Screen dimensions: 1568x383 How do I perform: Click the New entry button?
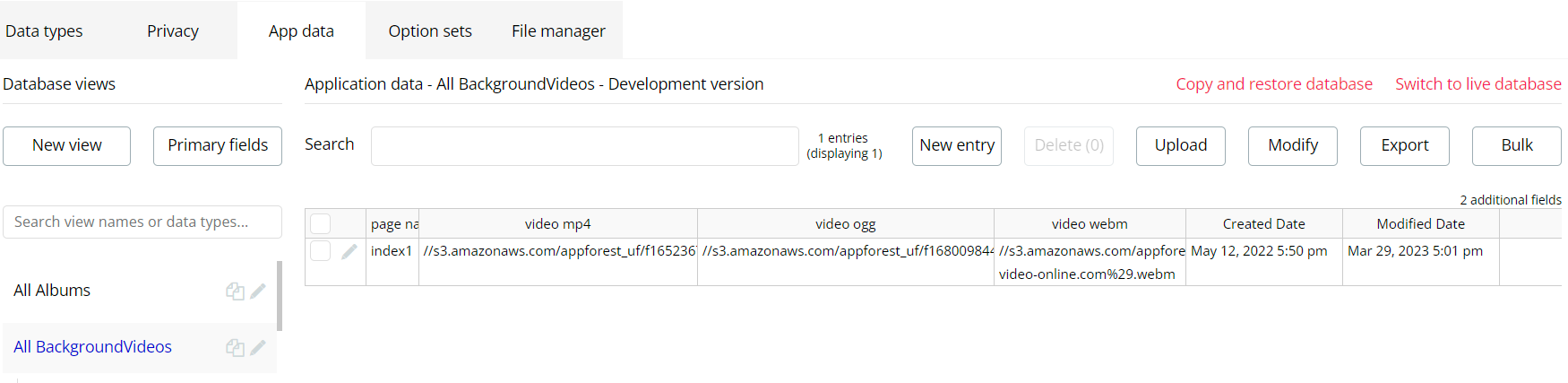pyautogui.click(x=957, y=145)
